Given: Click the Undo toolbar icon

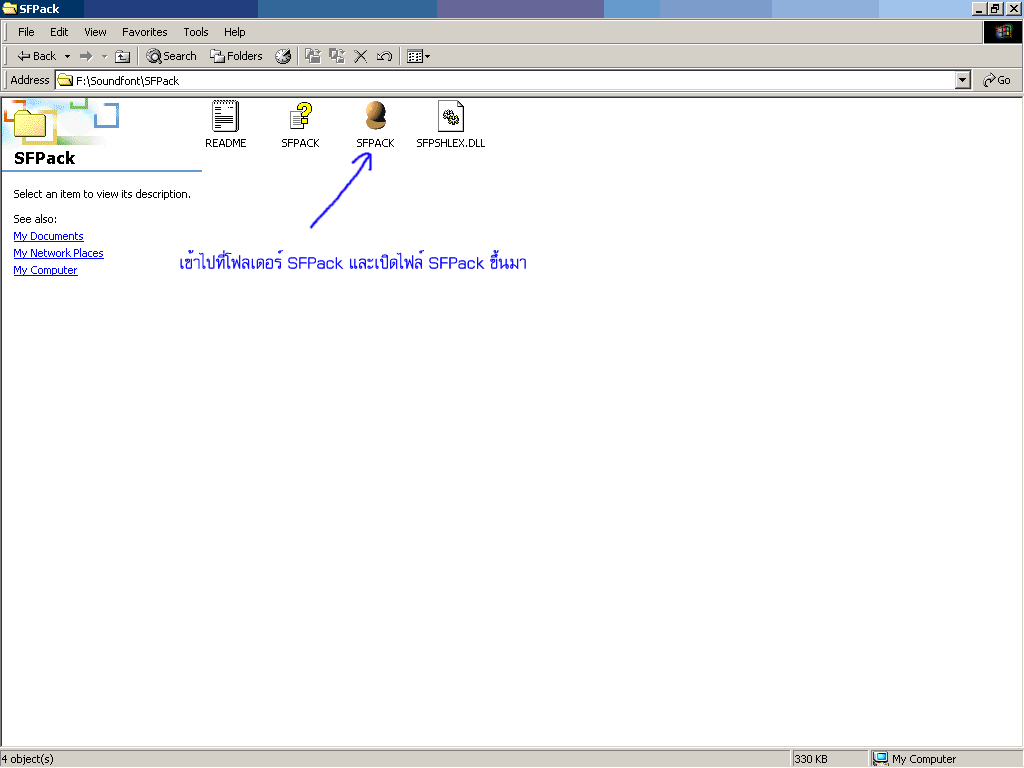Looking at the screenshot, I should (384, 56).
